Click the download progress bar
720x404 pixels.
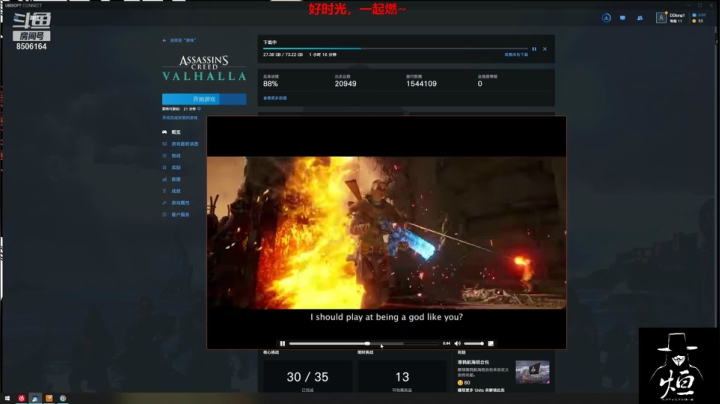point(395,48)
